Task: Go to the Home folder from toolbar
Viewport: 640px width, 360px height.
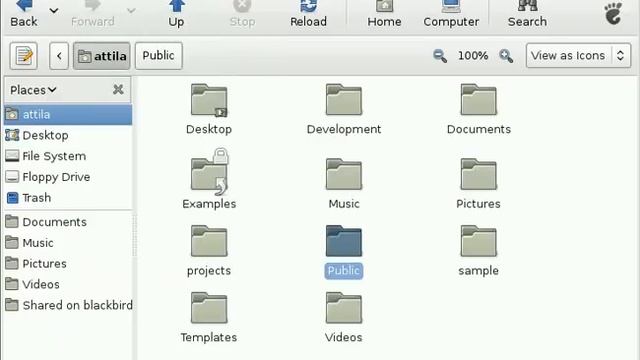Action: [x=384, y=14]
